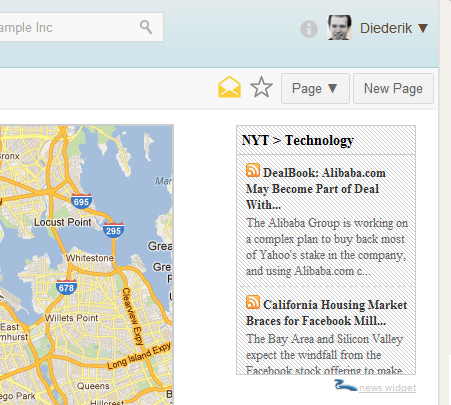
Task: Expand the Diederik user dropdown arrow
Action: 423,28
